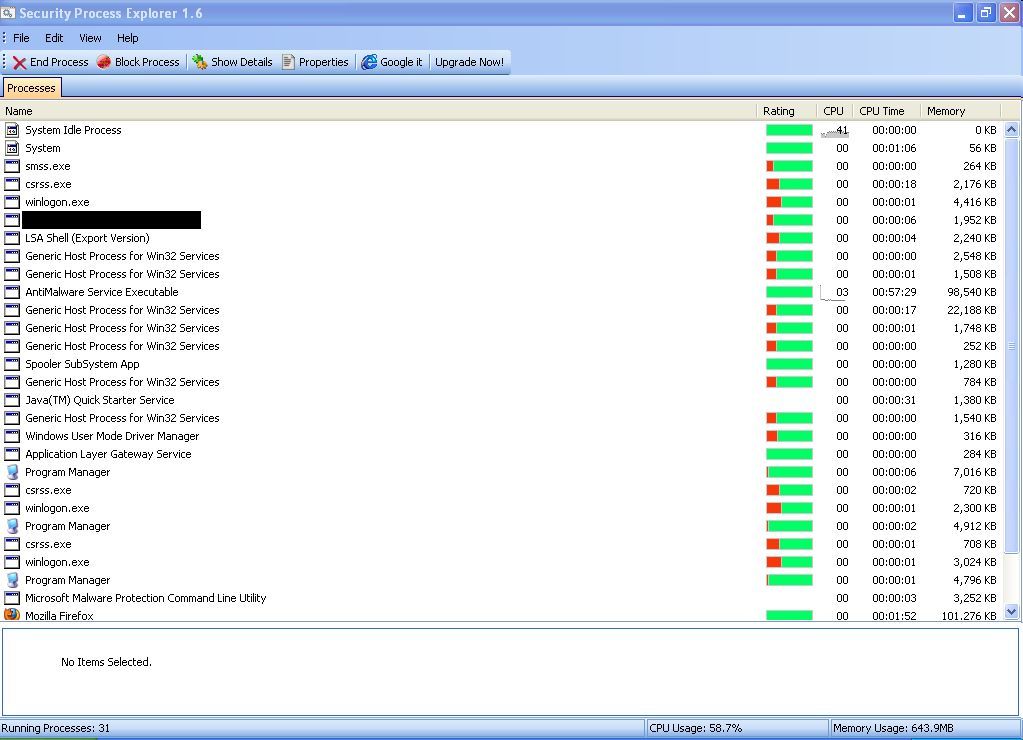This screenshot has width=1023, height=740.
Task: Open the View menu
Action: click(x=90, y=38)
